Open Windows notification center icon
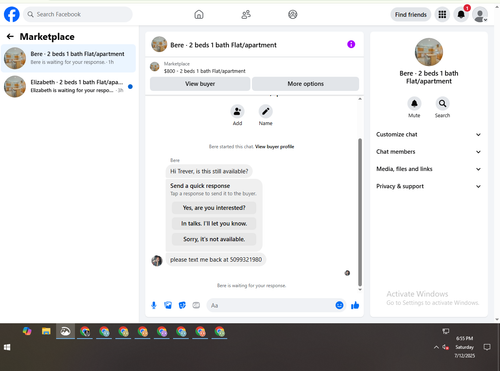The width and height of the screenshot is (500, 371). click(487, 347)
